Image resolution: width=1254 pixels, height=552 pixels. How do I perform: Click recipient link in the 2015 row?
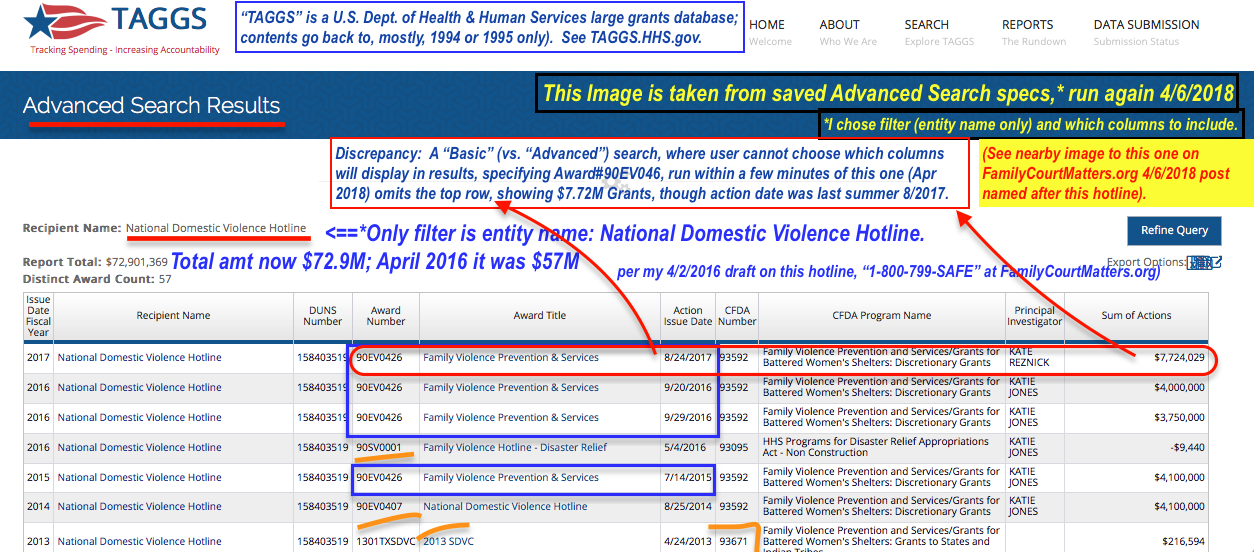click(x=139, y=478)
